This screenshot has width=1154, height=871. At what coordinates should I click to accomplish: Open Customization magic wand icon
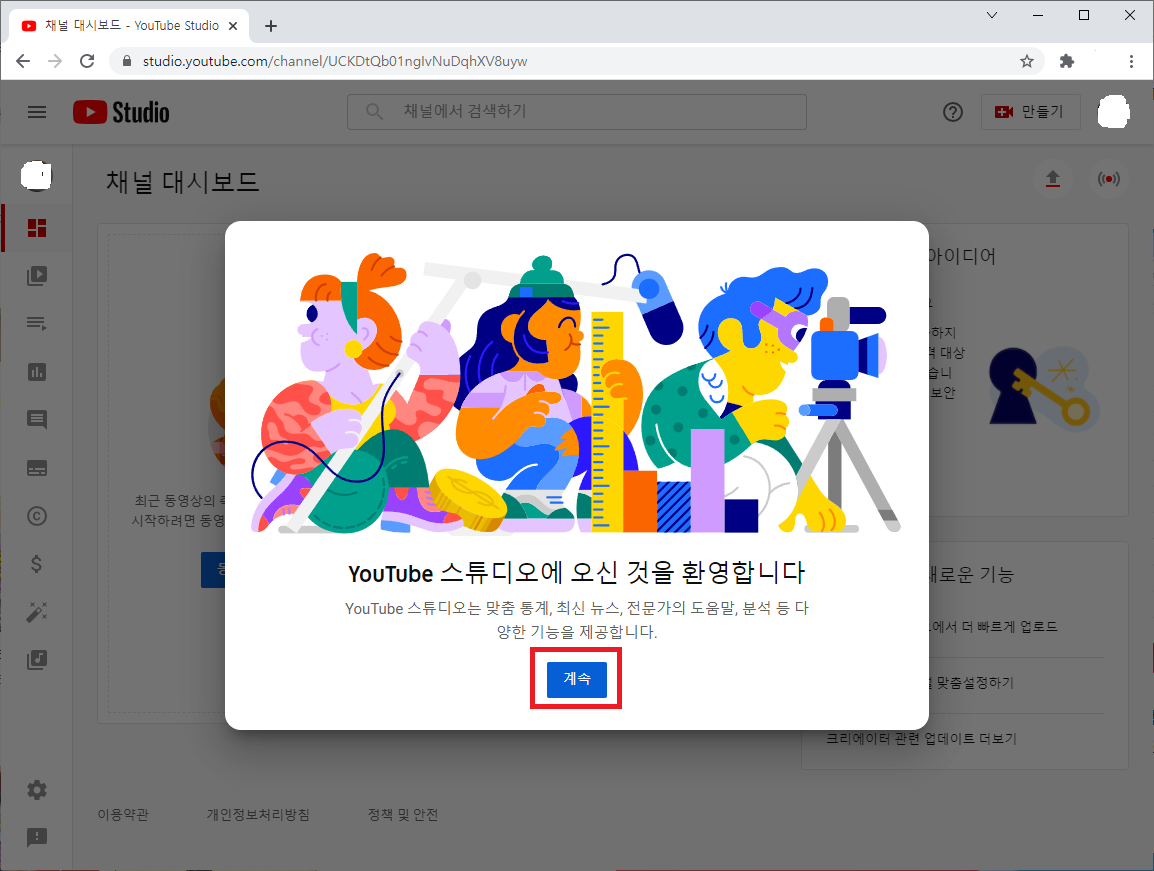point(37,612)
